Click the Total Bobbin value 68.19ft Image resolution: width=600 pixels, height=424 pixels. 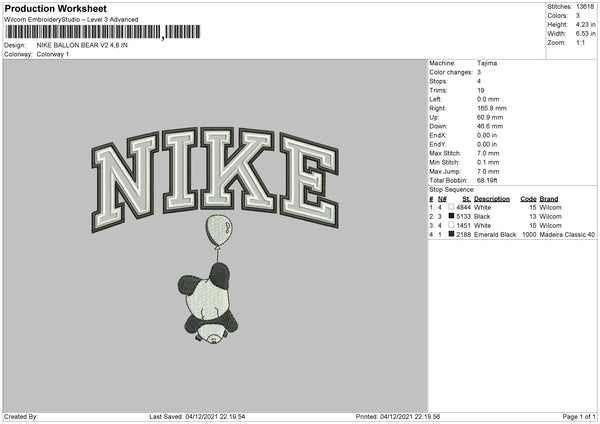click(487, 181)
